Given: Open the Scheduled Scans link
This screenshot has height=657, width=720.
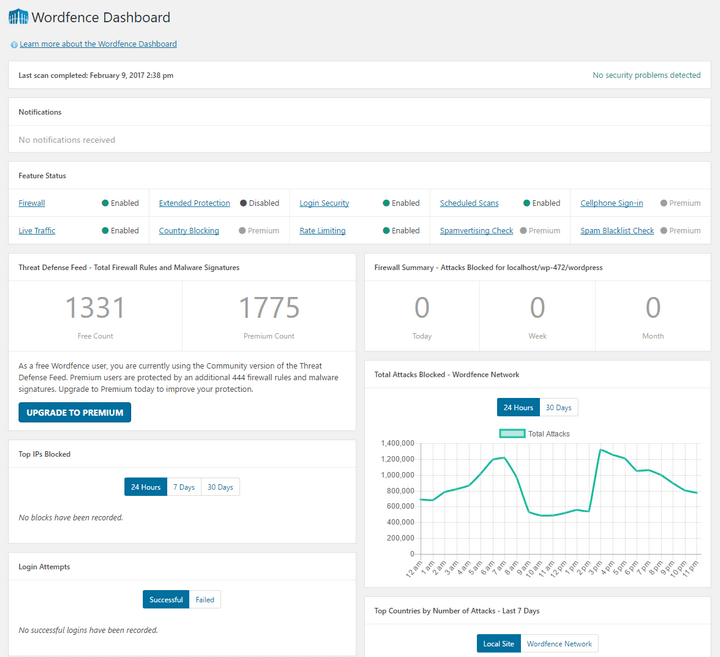Looking at the screenshot, I should point(469,203).
